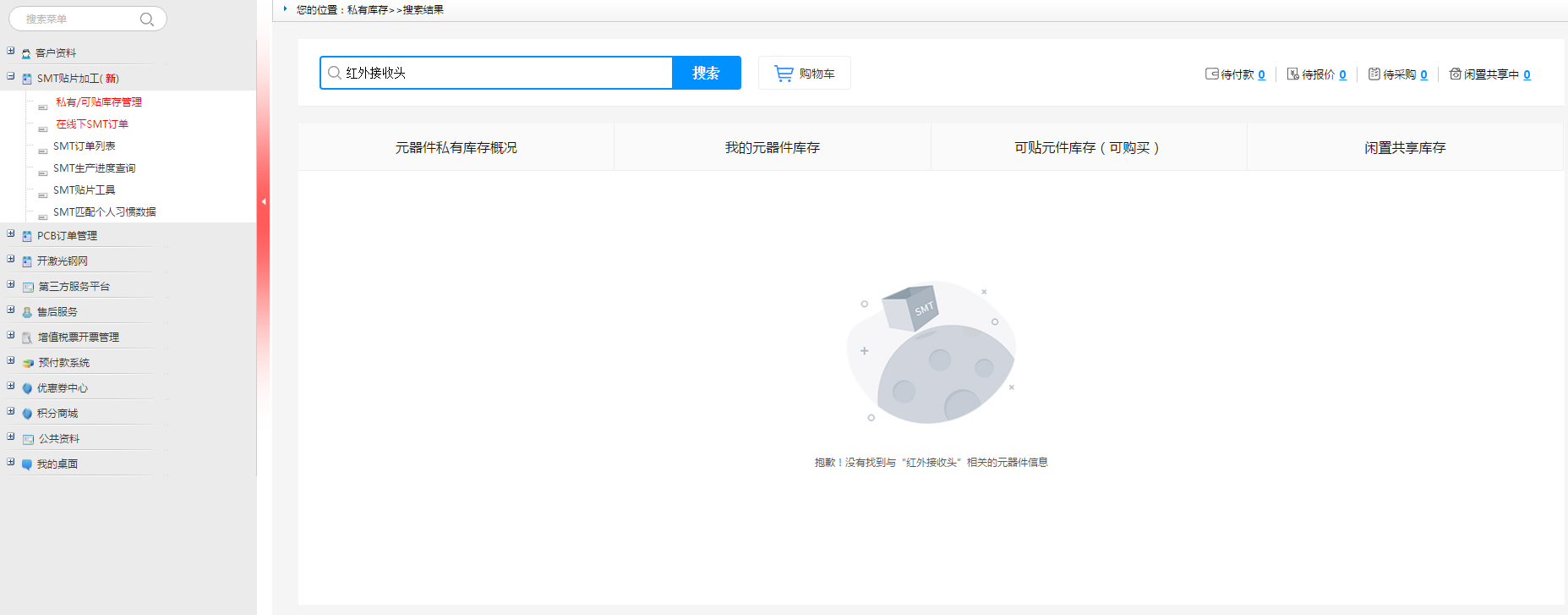The image size is (1568, 615).
Task: Click the magnifier icon in menu search box
Action: pyautogui.click(x=146, y=19)
